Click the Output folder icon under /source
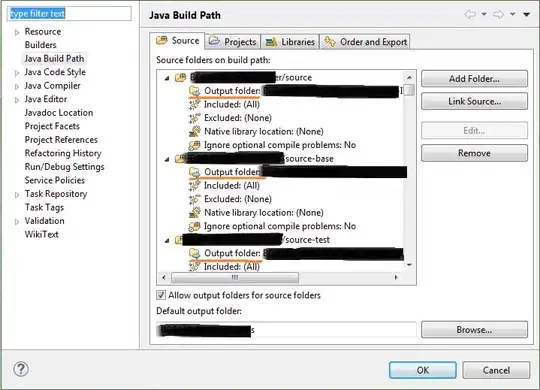 (195, 91)
